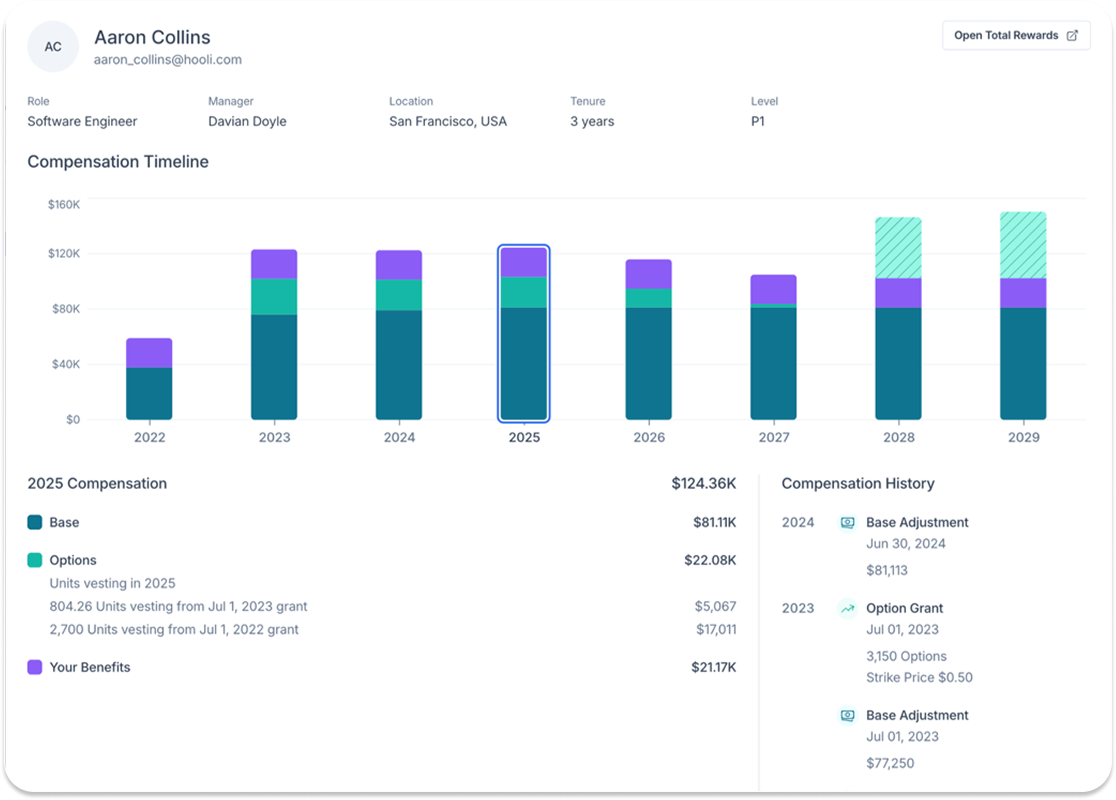This screenshot has height=800, width=1116.
Task: Select the 2022 compensation bar
Action: (149, 379)
